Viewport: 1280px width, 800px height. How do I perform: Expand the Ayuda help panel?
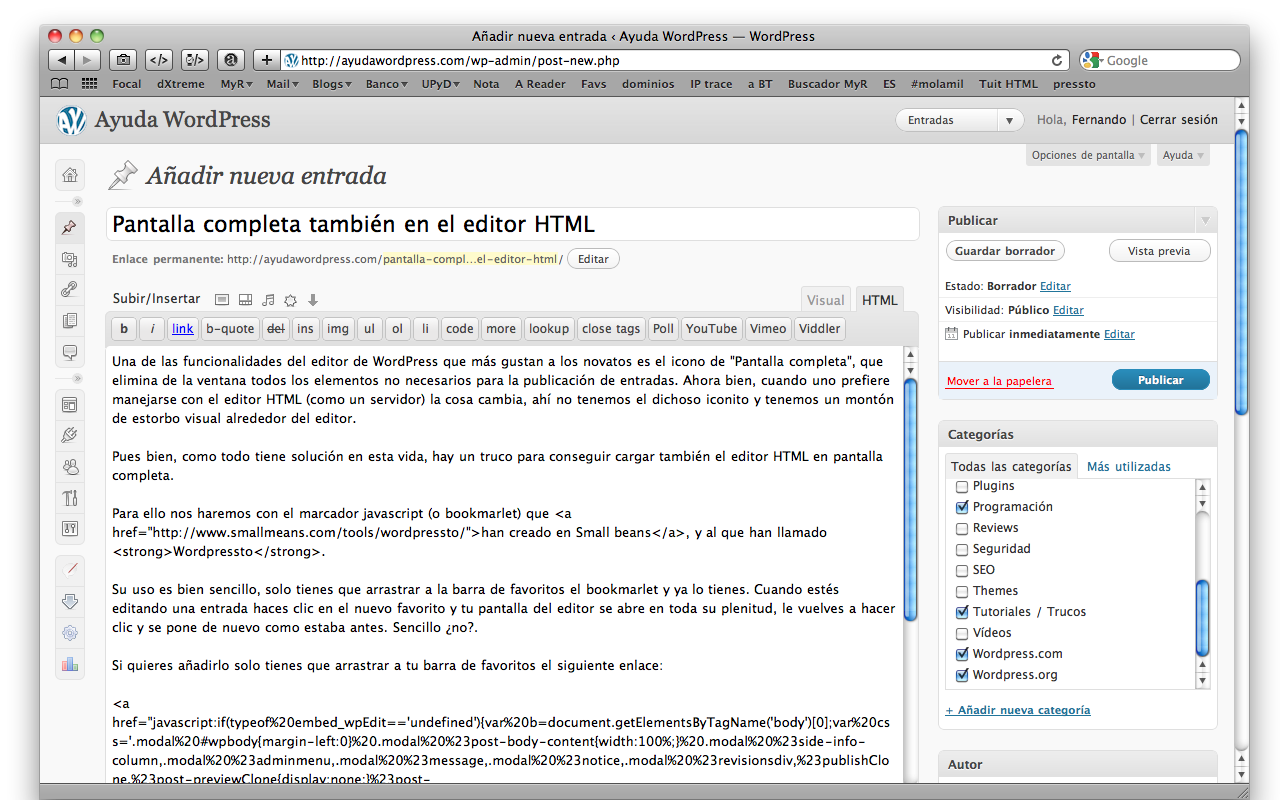1184,155
